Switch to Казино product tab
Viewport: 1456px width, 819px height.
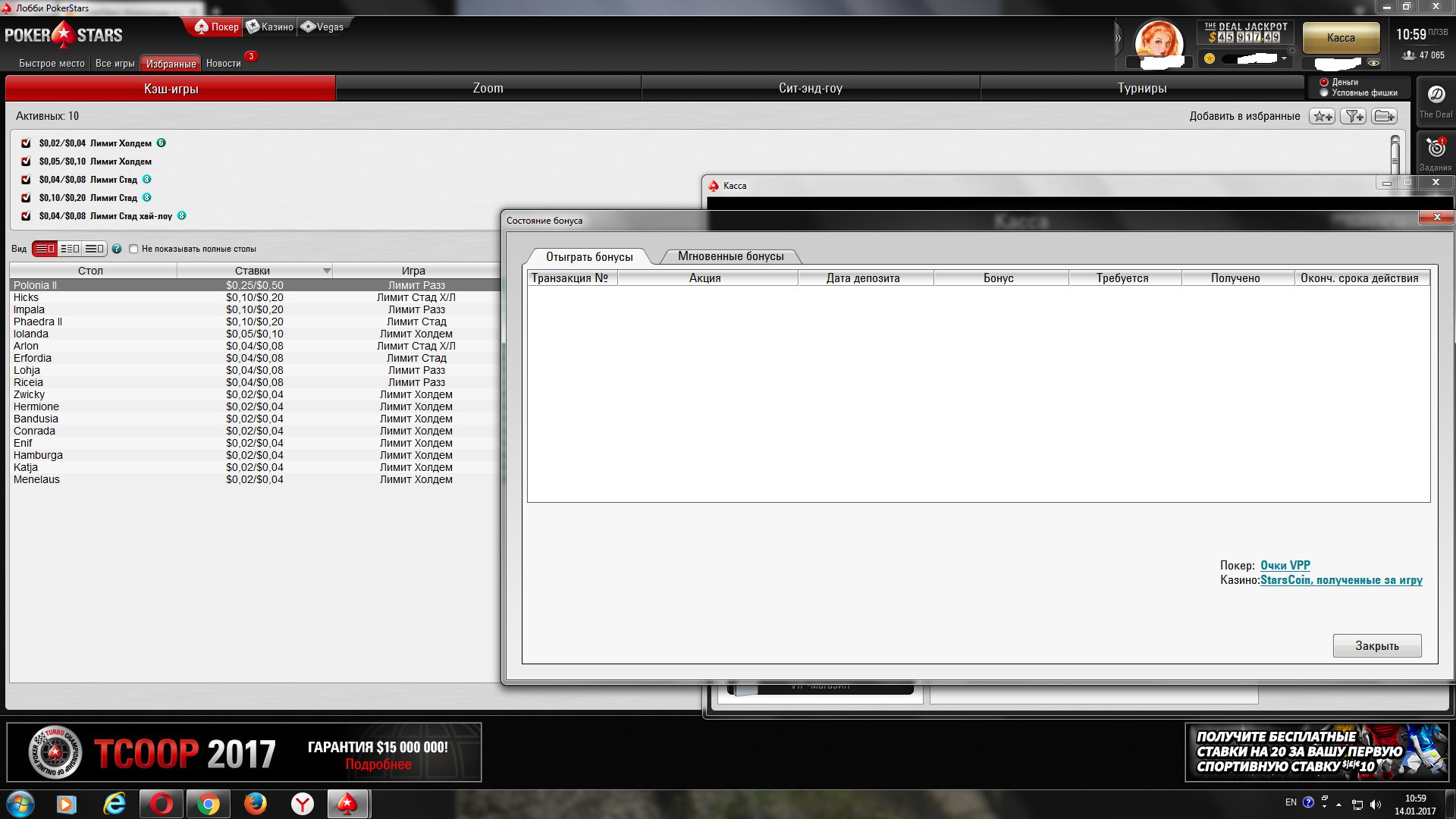[x=270, y=27]
